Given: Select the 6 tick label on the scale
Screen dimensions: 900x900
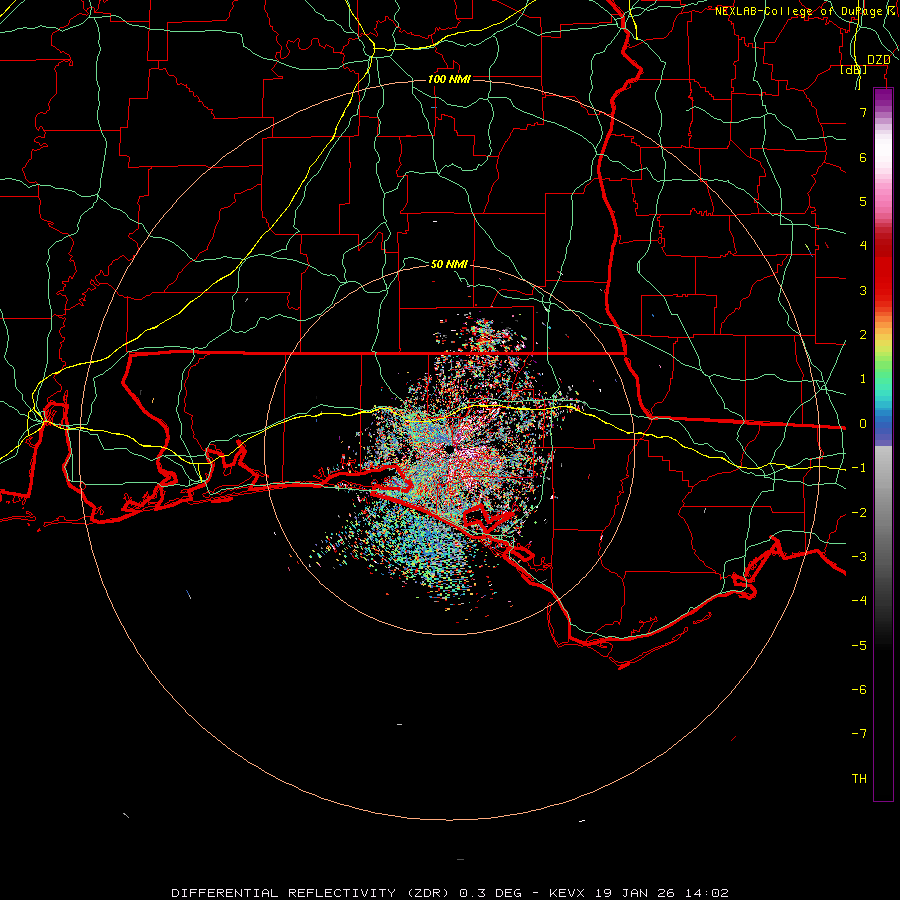Looking at the screenshot, I should (863, 157).
